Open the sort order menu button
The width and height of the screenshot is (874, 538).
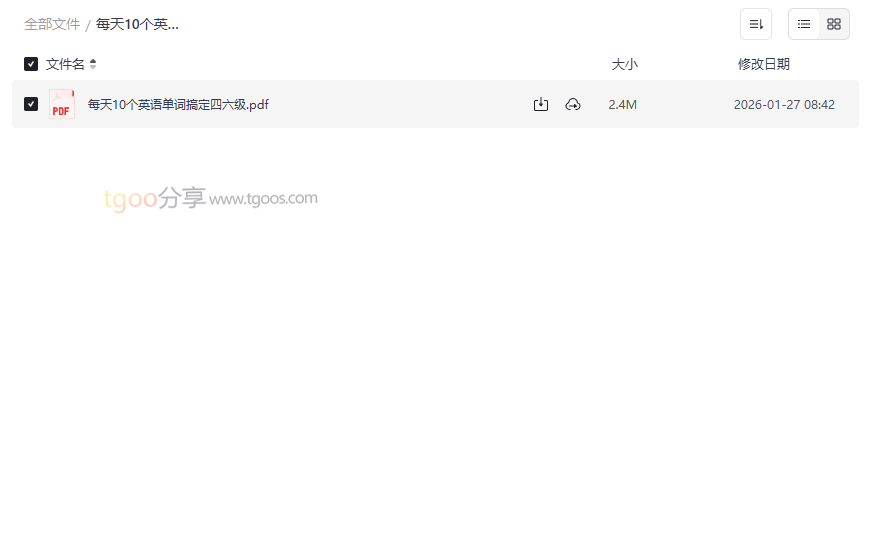coord(756,24)
